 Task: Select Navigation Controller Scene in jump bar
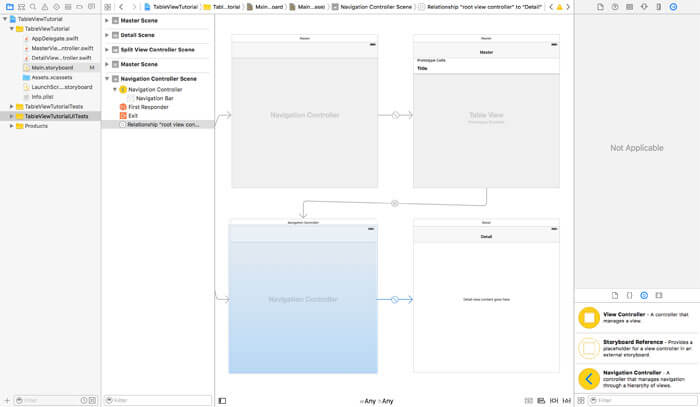click(372, 7)
